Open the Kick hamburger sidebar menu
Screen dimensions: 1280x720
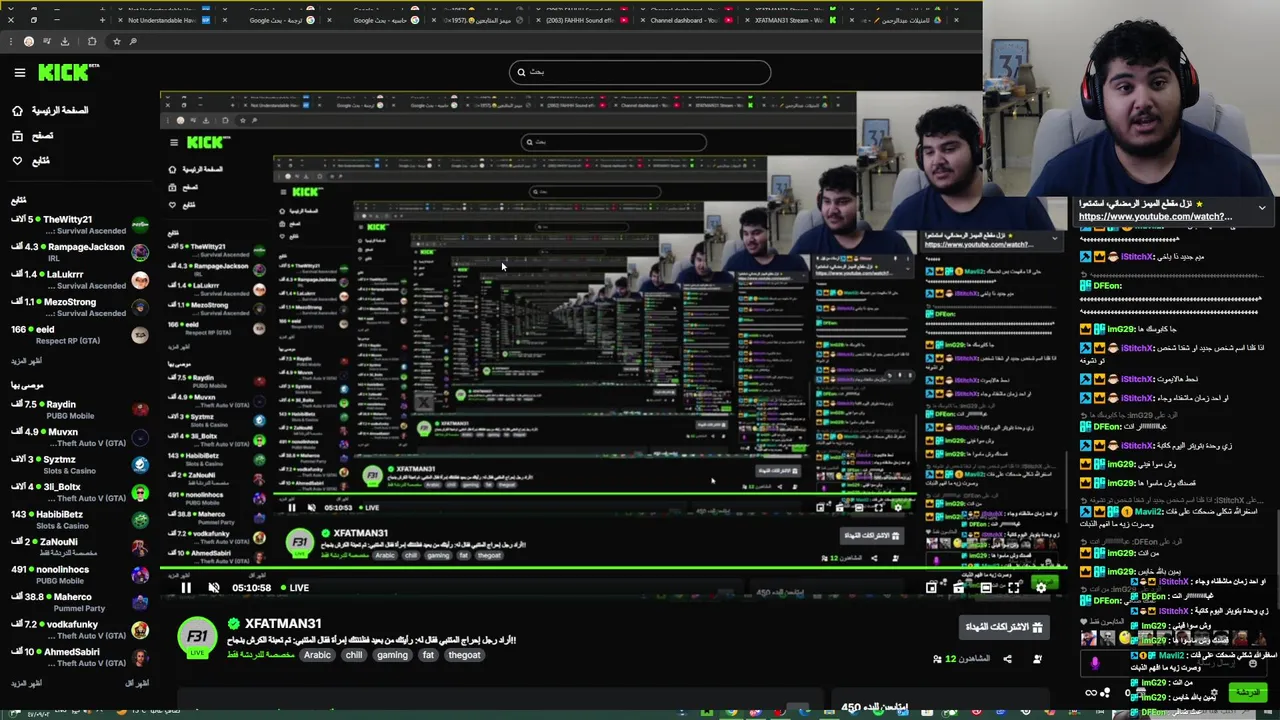click(19, 72)
